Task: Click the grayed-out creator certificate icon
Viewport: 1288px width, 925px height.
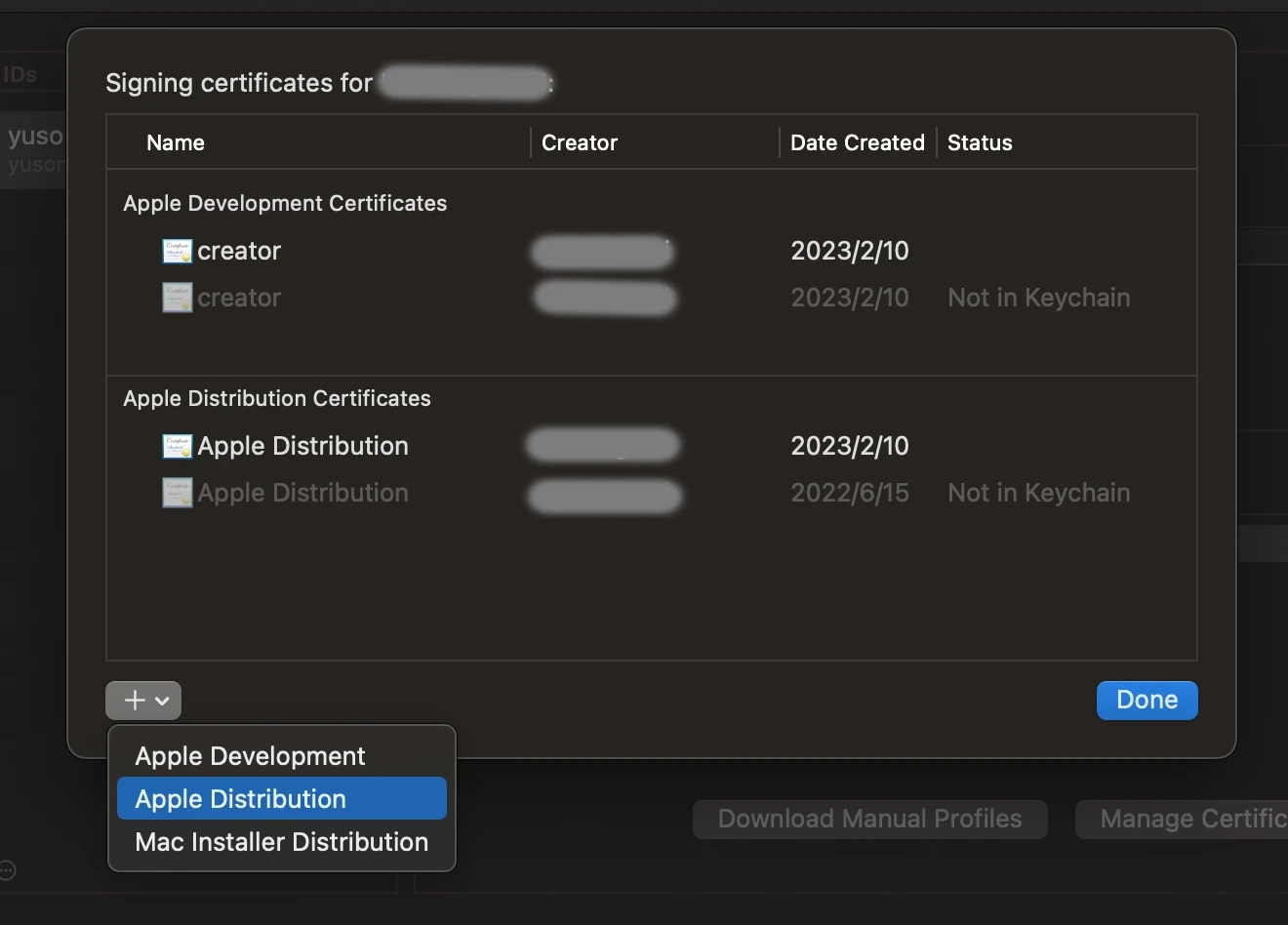Action: point(177,298)
